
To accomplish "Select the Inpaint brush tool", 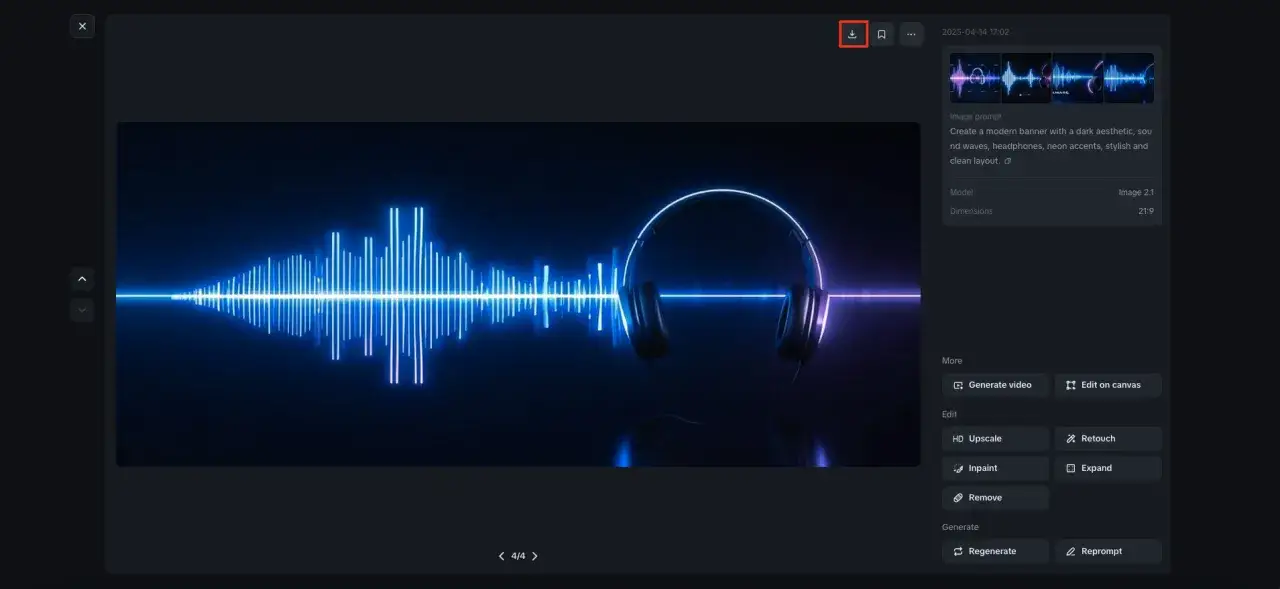I will 995,467.
